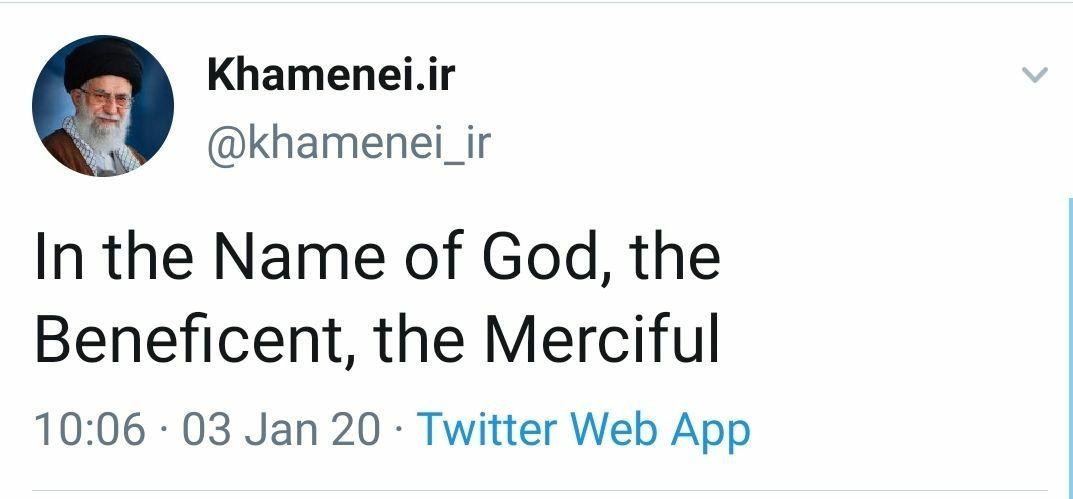This screenshot has height=499, width=1073.
Task: Click the dot separator after 10:06
Action: click(164, 430)
